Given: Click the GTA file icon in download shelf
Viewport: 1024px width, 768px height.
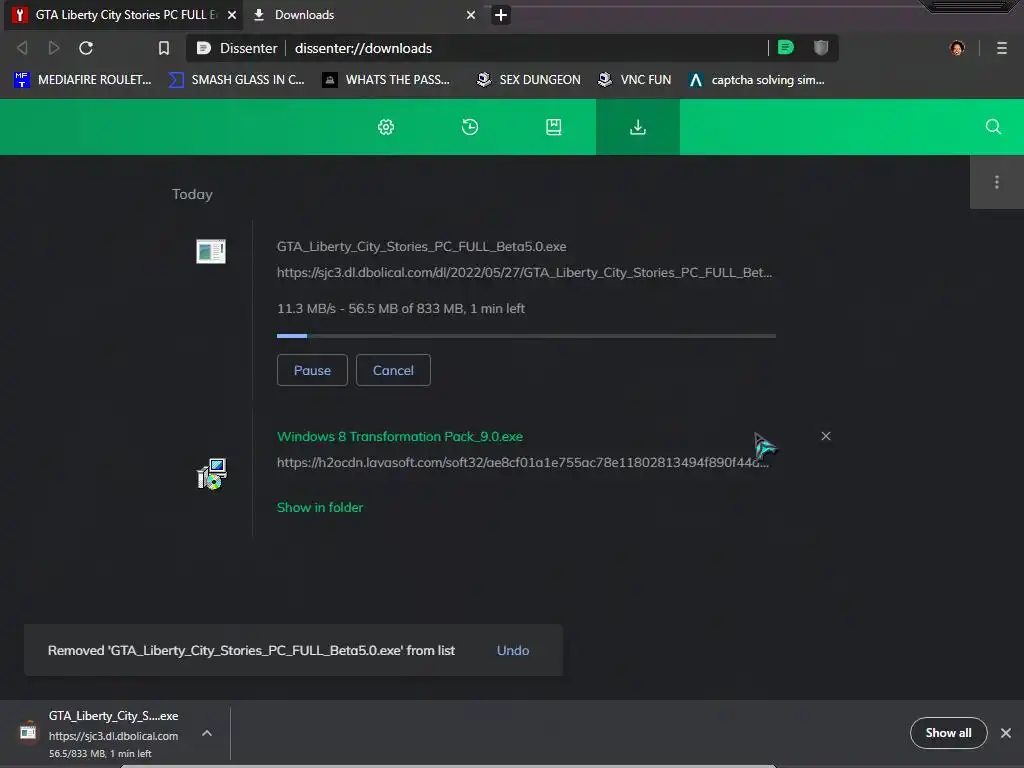Looking at the screenshot, I should [27, 733].
